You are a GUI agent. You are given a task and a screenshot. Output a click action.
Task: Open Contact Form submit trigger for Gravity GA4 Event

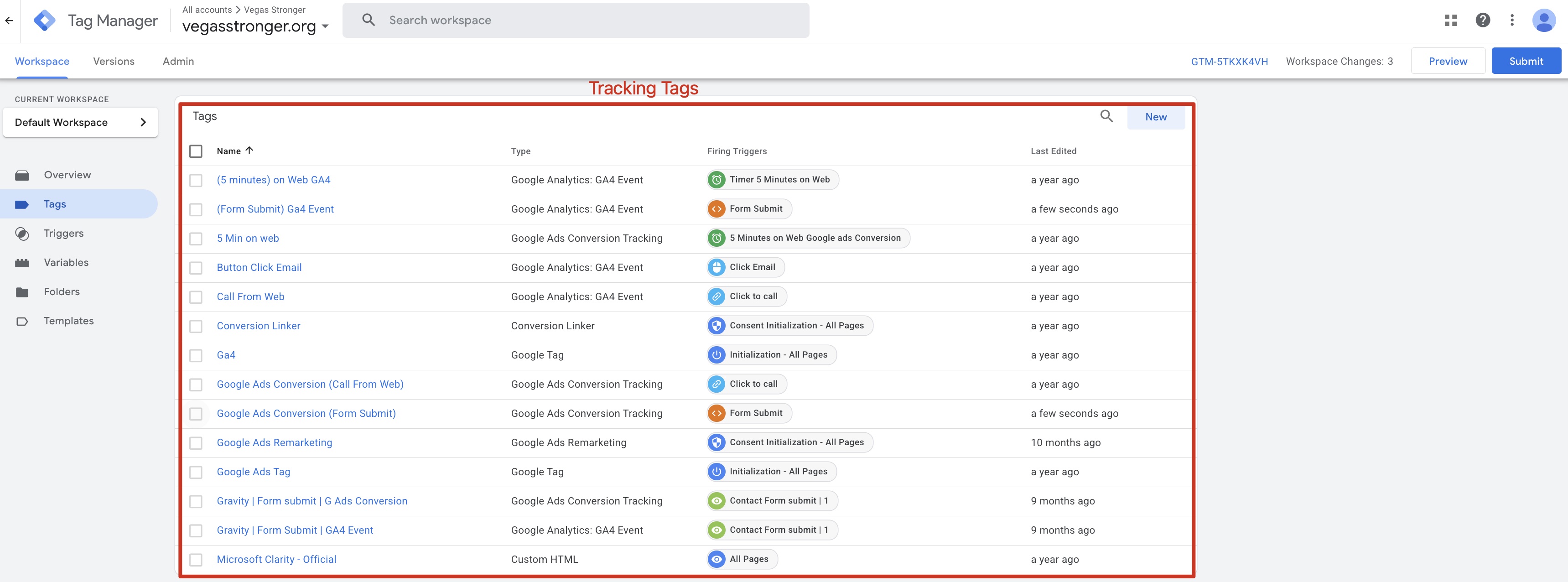click(x=773, y=530)
